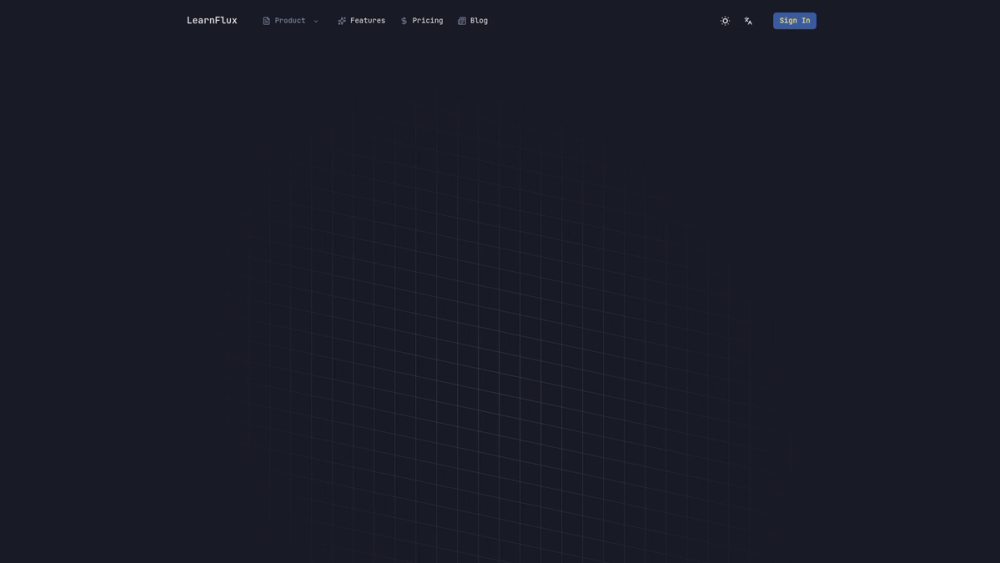1000x563 pixels.
Task: Expand the Product dropdown chevron
Action: [316, 21]
